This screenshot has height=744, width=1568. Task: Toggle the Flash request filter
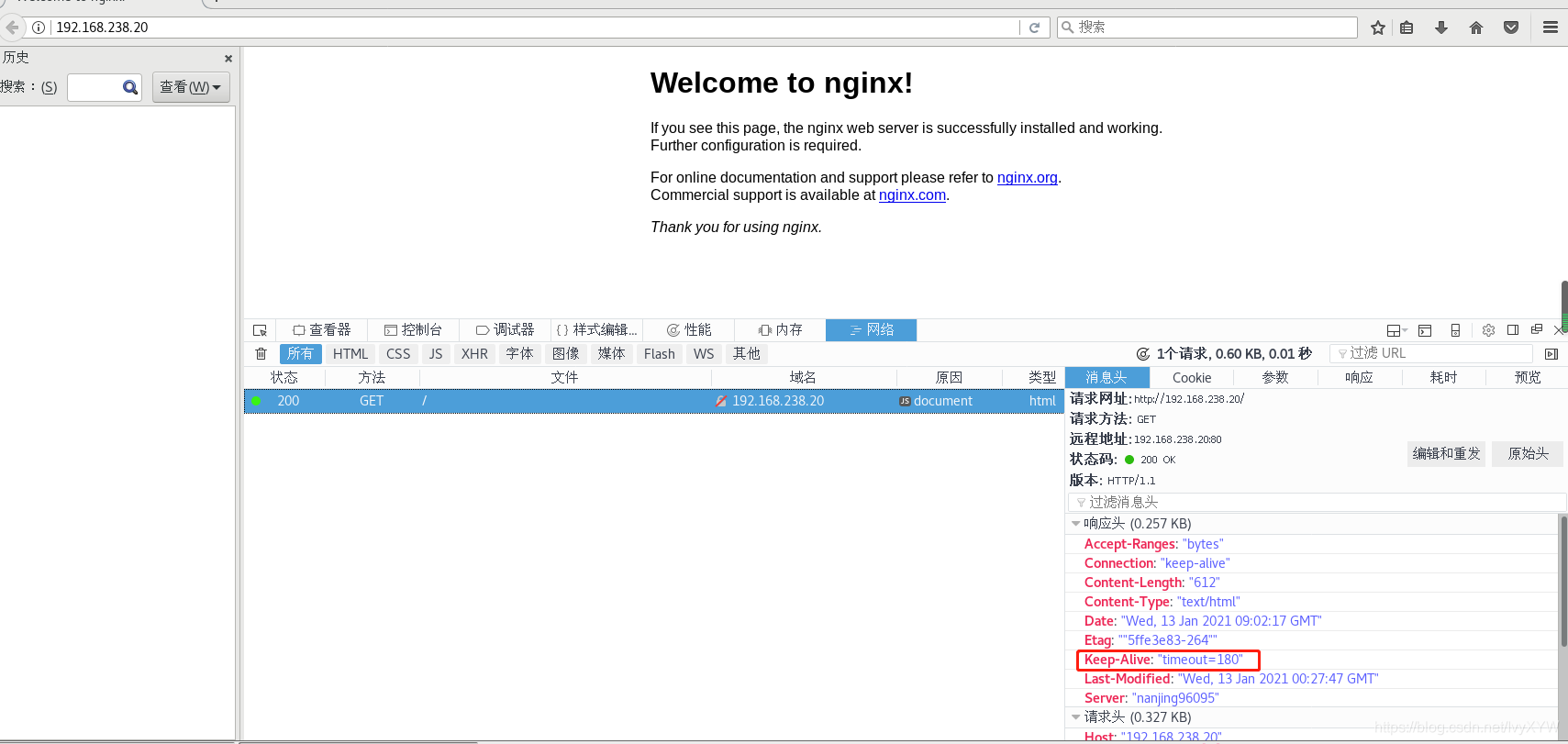point(659,354)
